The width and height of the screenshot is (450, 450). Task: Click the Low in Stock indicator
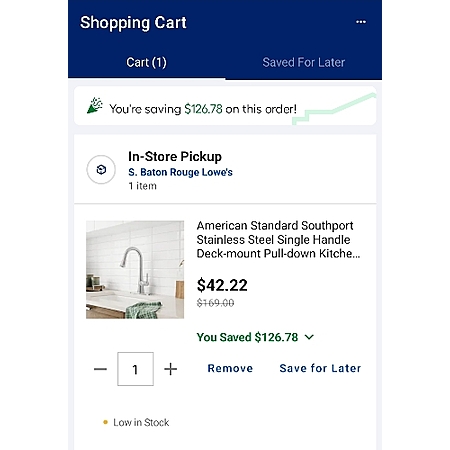[136, 422]
